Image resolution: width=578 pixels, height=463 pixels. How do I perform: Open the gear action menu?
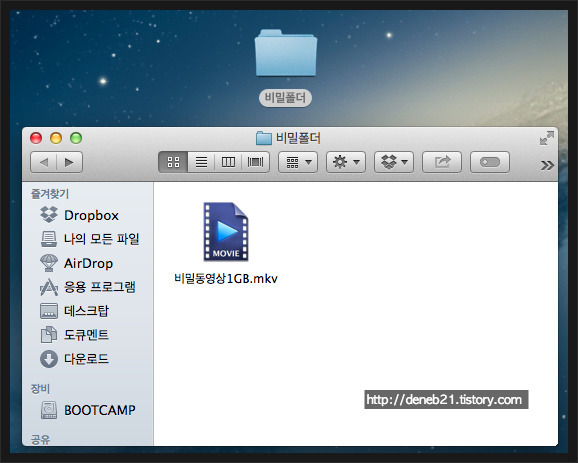pos(346,162)
